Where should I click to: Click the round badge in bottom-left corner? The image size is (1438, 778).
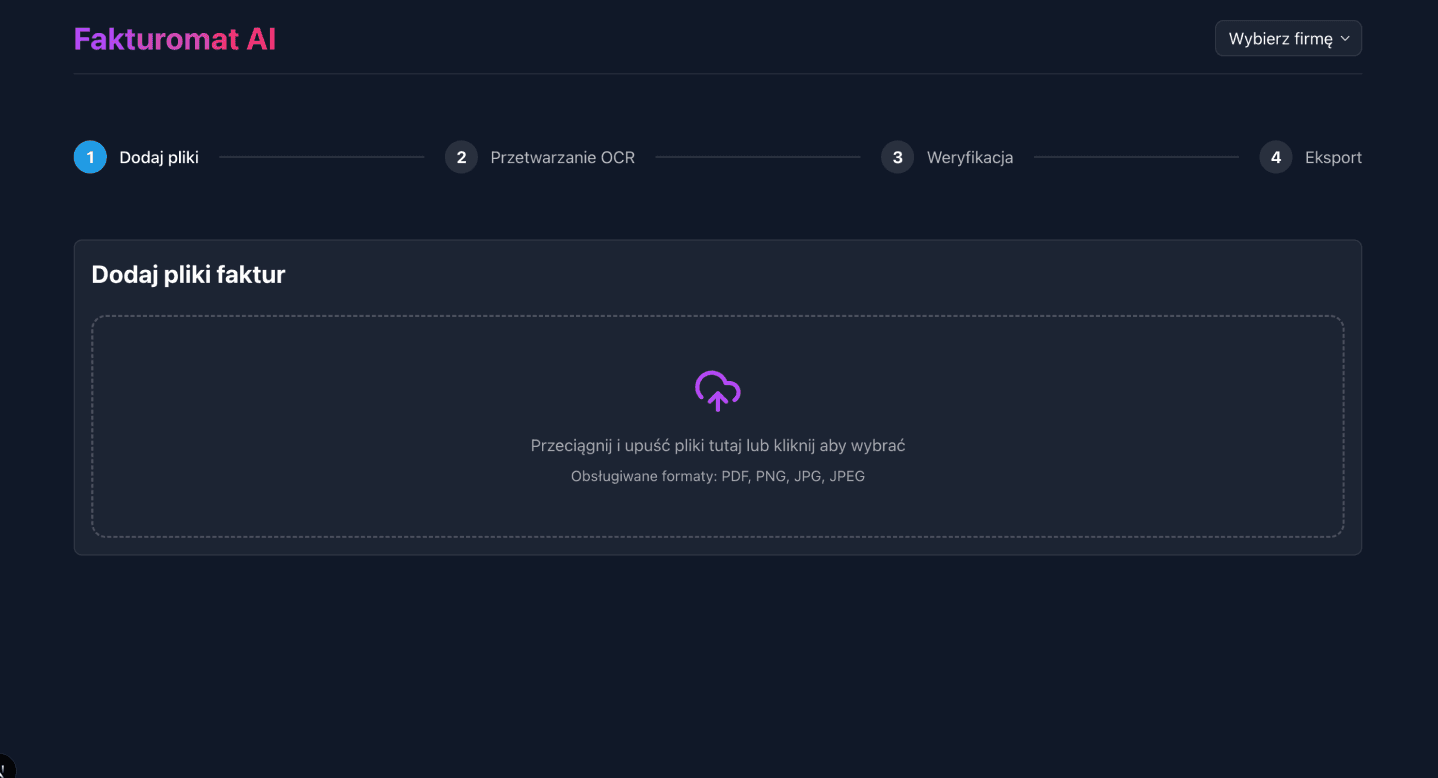click(x=4, y=767)
